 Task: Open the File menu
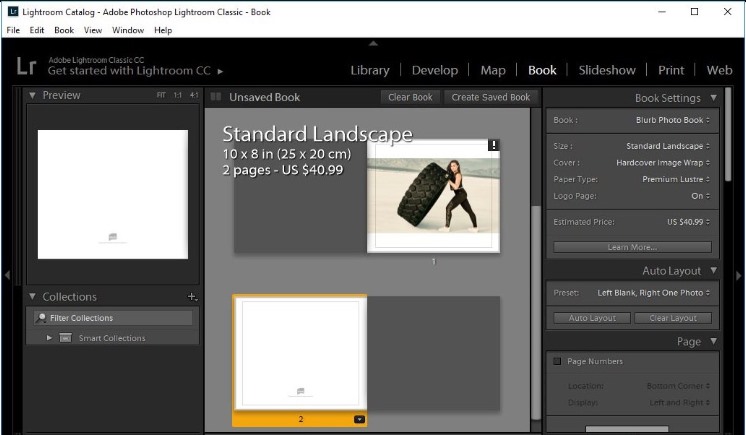tap(13, 30)
